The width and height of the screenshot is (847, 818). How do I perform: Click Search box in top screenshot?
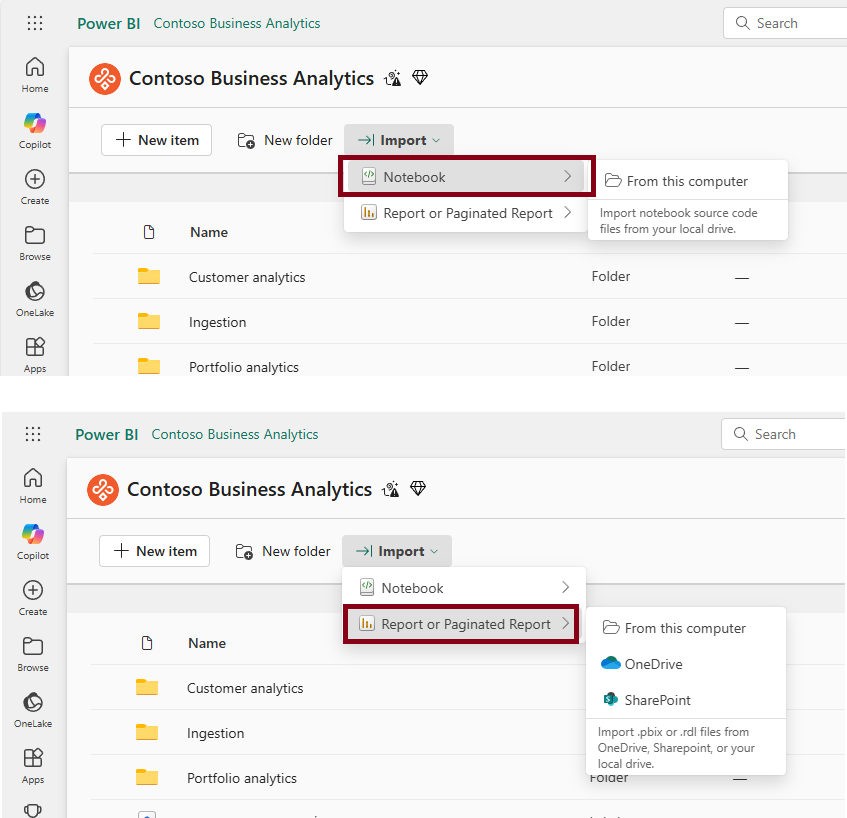point(785,23)
